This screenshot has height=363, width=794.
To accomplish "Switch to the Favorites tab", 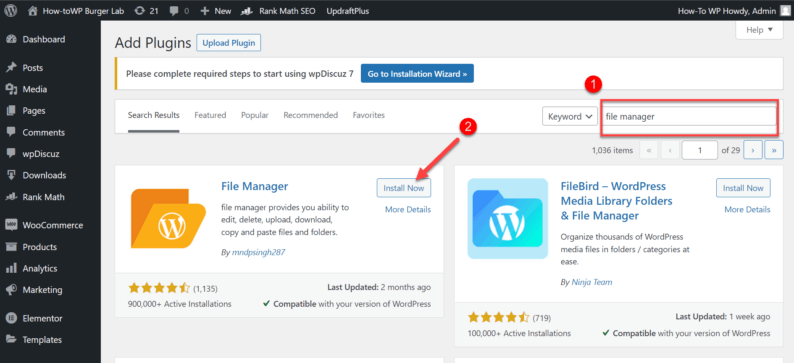I will (x=369, y=115).
